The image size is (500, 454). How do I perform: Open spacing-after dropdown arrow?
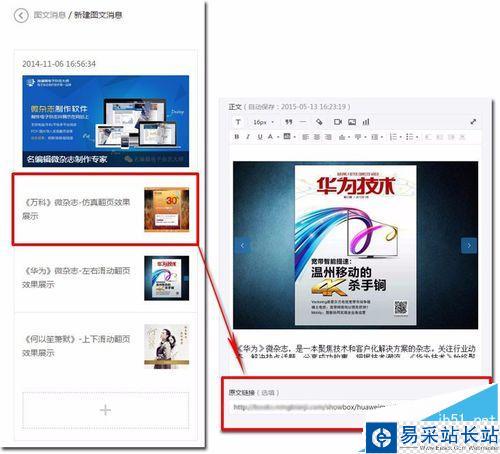click(x=365, y=137)
